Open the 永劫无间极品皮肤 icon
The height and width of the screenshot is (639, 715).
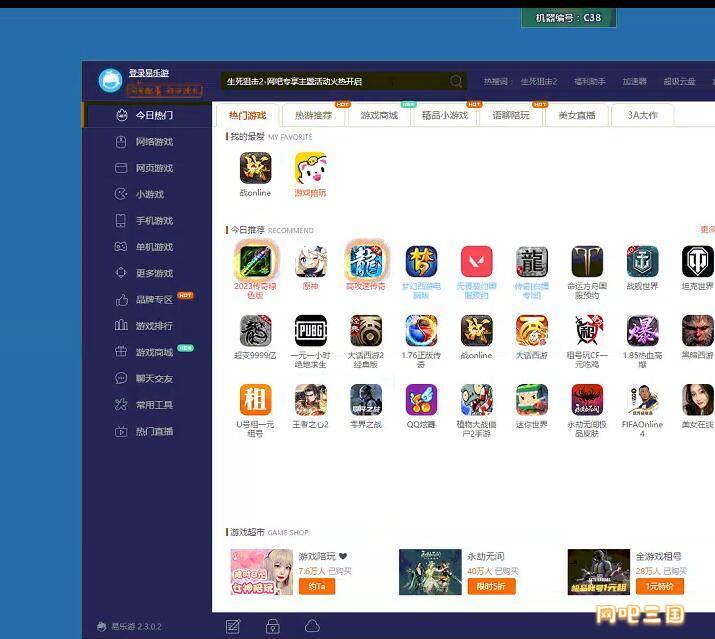click(x=587, y=400)
